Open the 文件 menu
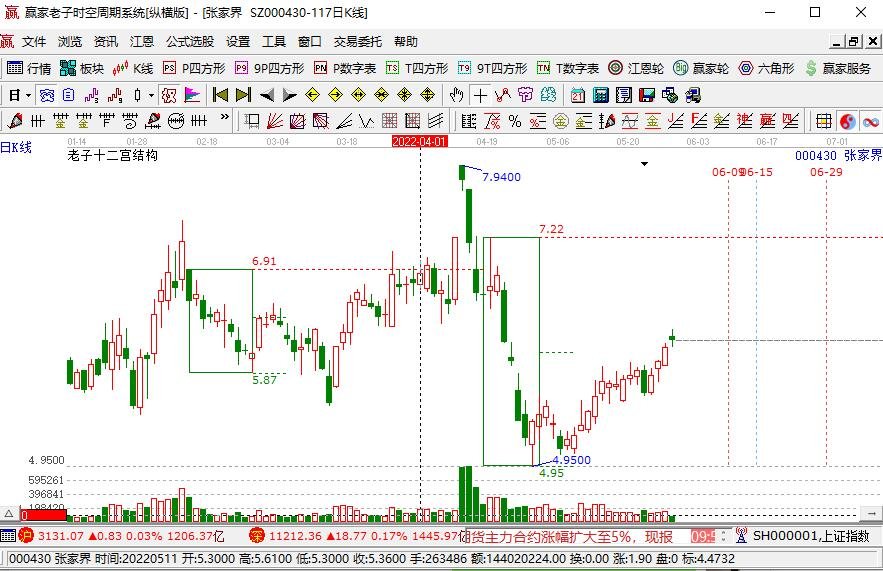 pyautogui.click(x=34, y=42)
